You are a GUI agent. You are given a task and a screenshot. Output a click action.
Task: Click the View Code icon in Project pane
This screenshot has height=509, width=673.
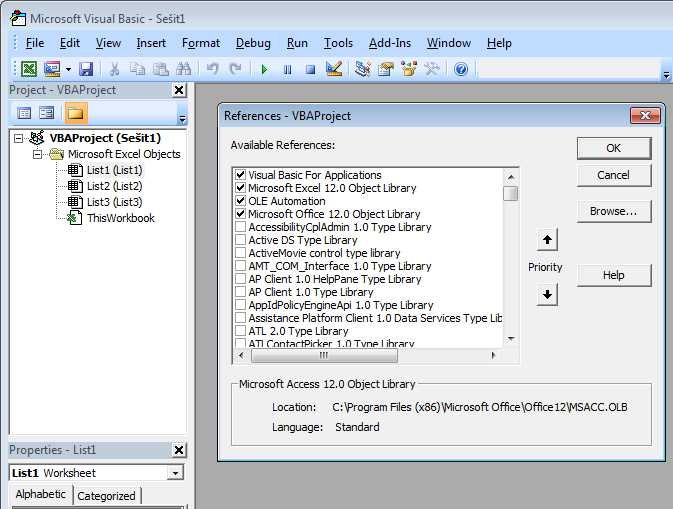click(x=24, y=113)
